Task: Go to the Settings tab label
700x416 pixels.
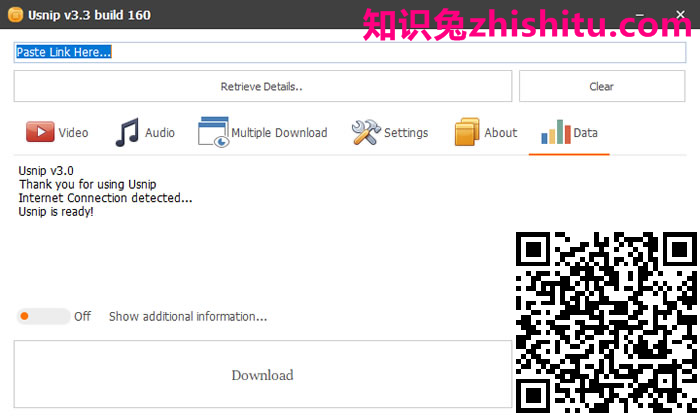Action: click(x=406, y=133)
